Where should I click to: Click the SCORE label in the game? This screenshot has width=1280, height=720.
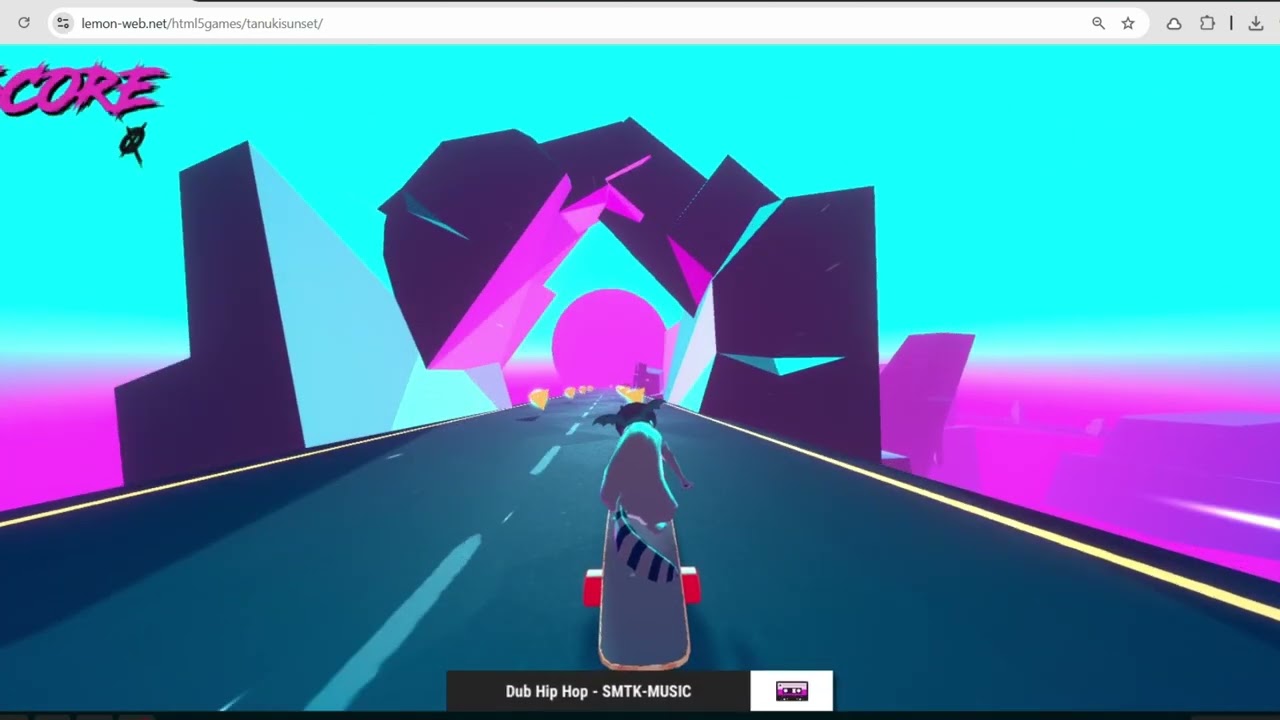point(83,92)
